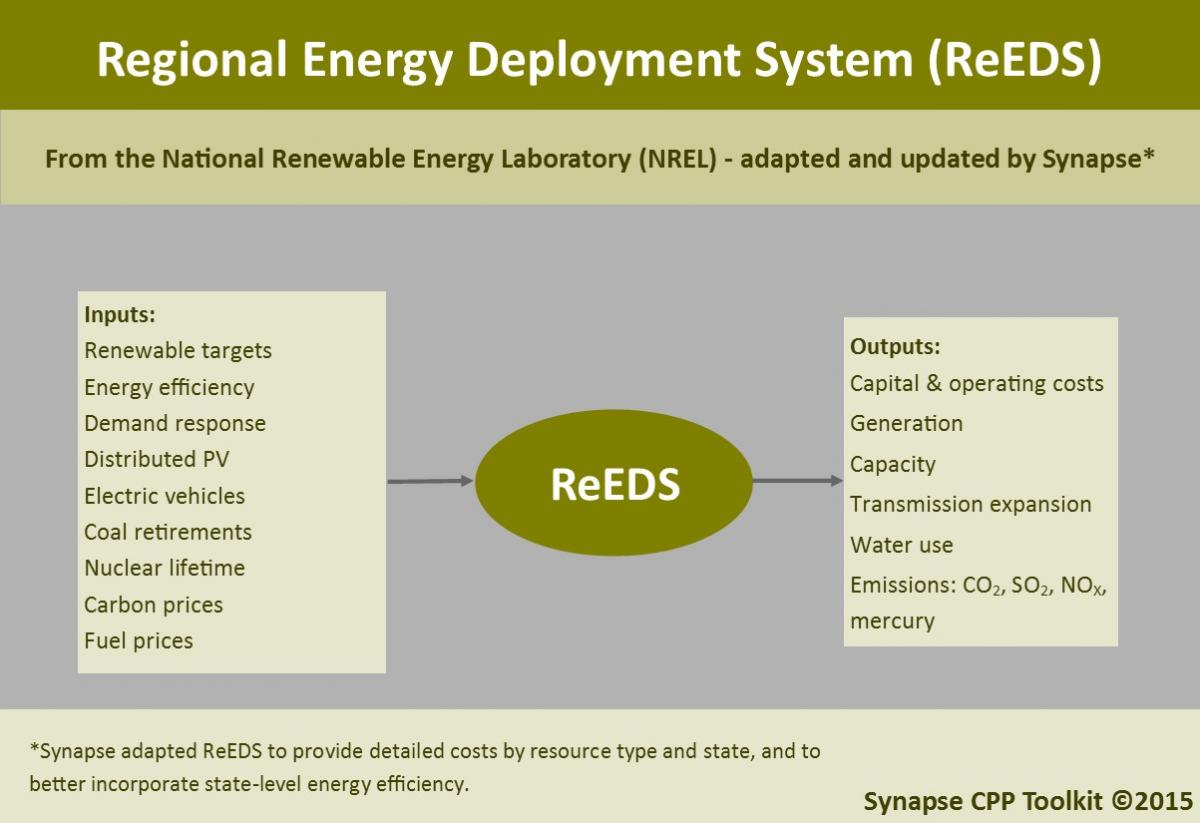Select 'Demand response' input item
Image resolution: width=1200 pixels, height=823 pixels.
tap(175, 423)
